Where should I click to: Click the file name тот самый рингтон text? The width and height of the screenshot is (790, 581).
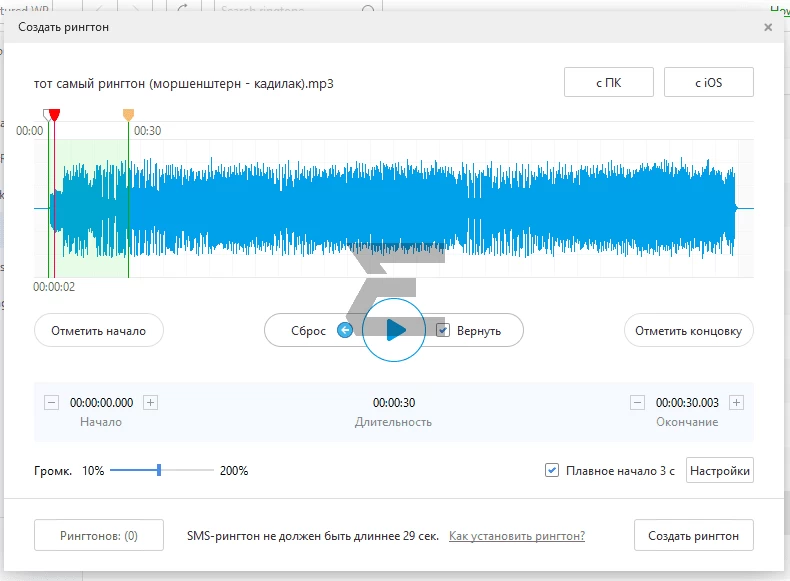click(x=183, y=84)
